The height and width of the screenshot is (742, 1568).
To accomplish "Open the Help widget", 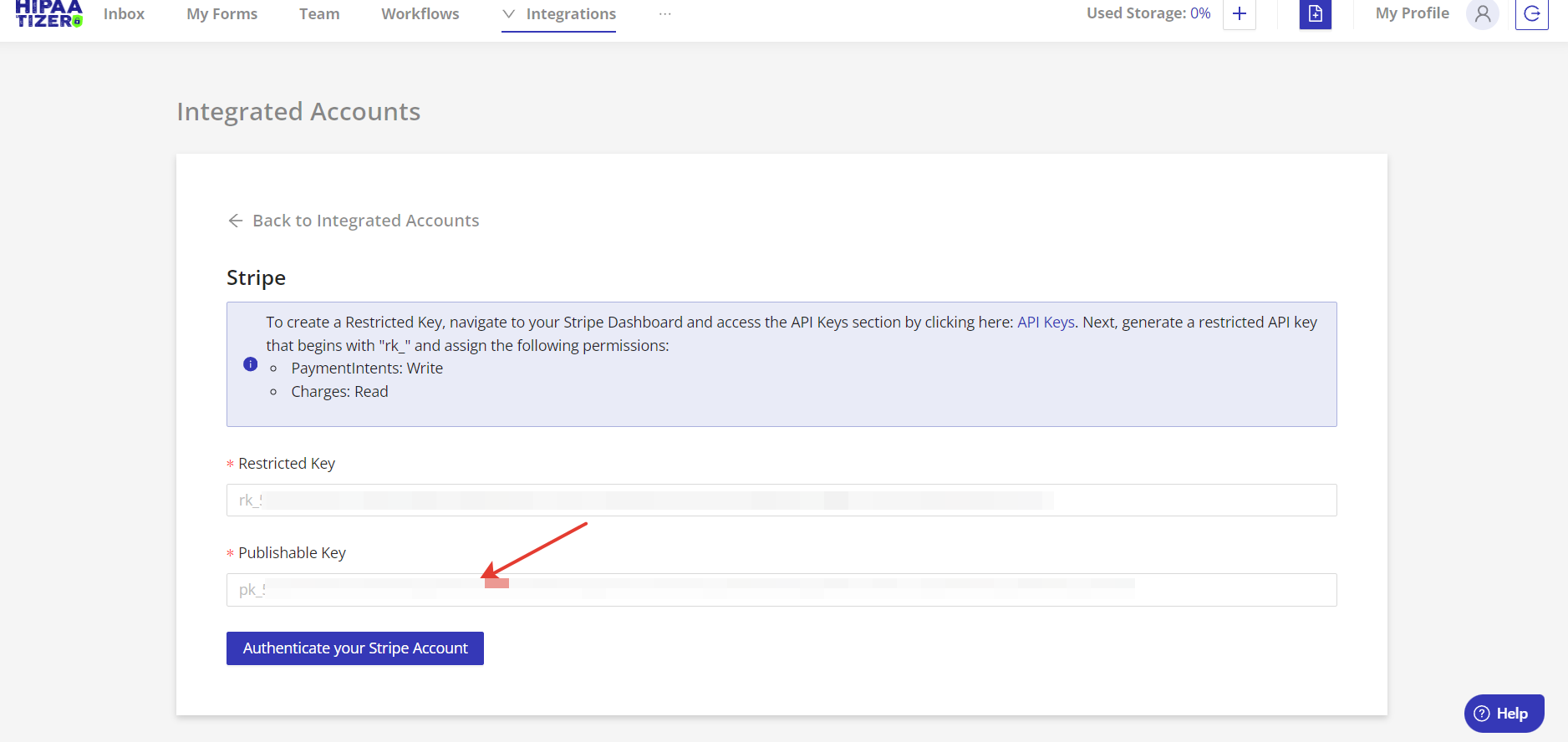I will (1503, 713).
